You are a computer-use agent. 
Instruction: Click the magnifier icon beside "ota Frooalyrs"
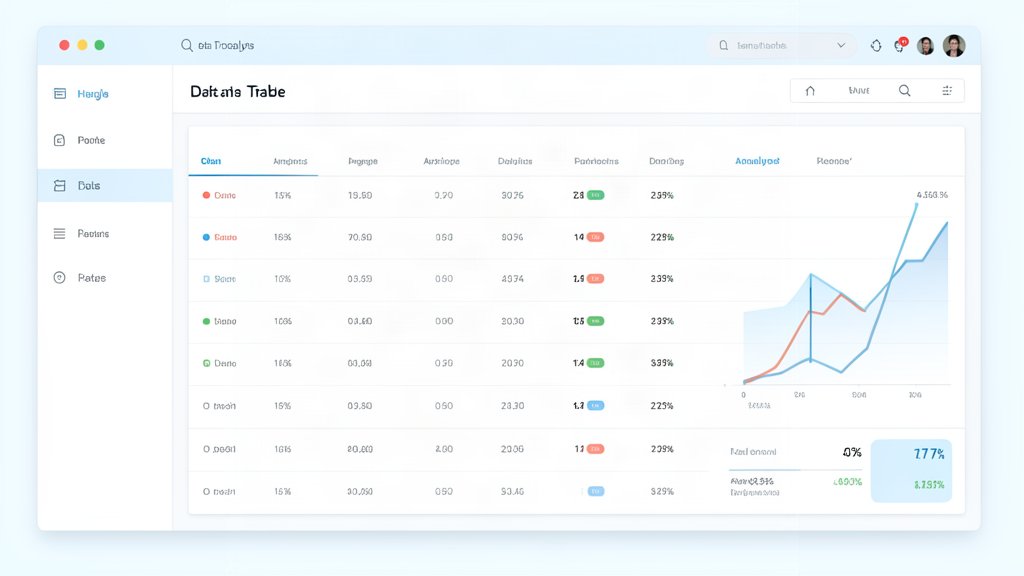187,45
